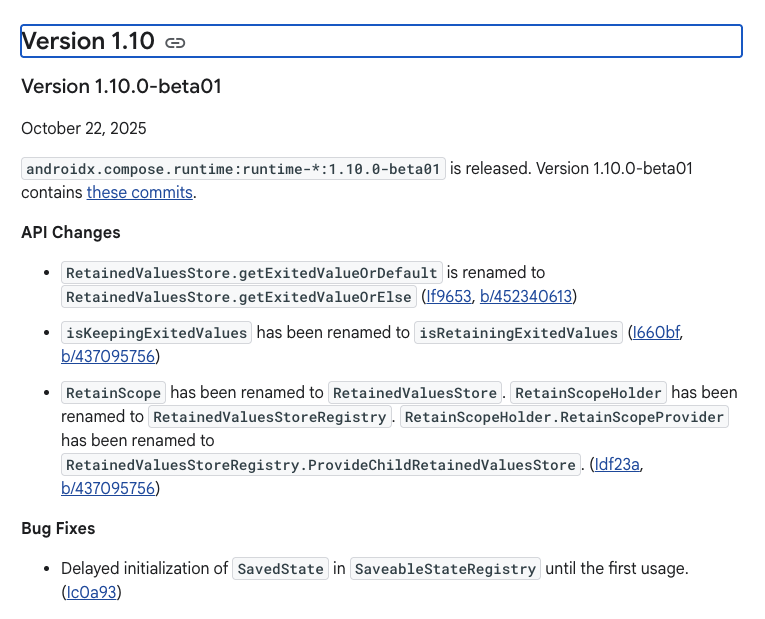Click the getExitedValueOrDefault code snippet
This screenshot has width=765, height=619.
pos(251,273)
